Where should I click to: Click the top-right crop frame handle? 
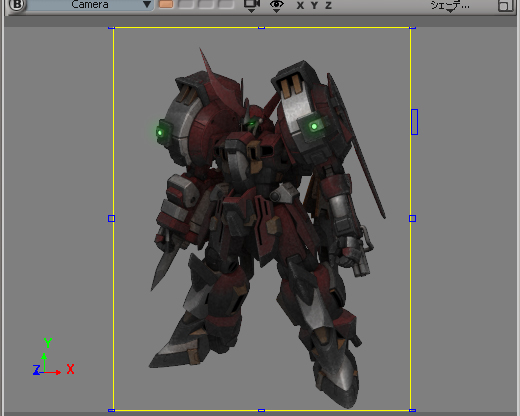pyautogui.click(x=412, y=28)
